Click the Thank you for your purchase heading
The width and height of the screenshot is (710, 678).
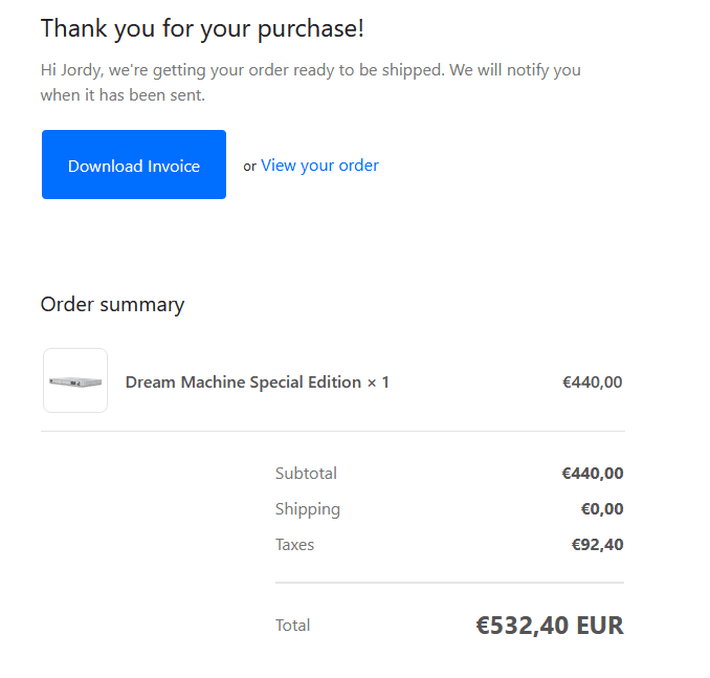pos(202,29)
